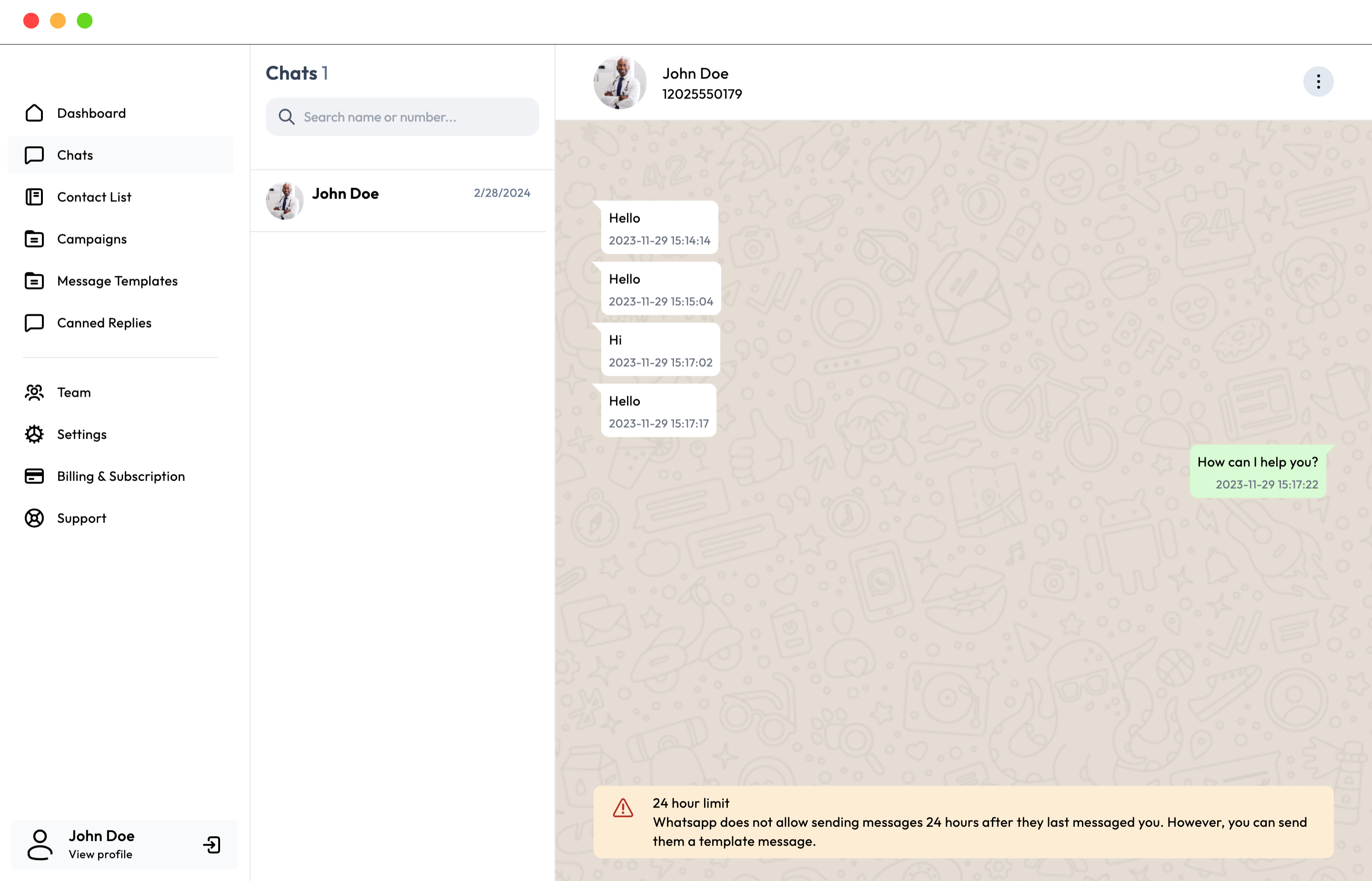Click the 'How can I help you?' message

[1258, 462]
